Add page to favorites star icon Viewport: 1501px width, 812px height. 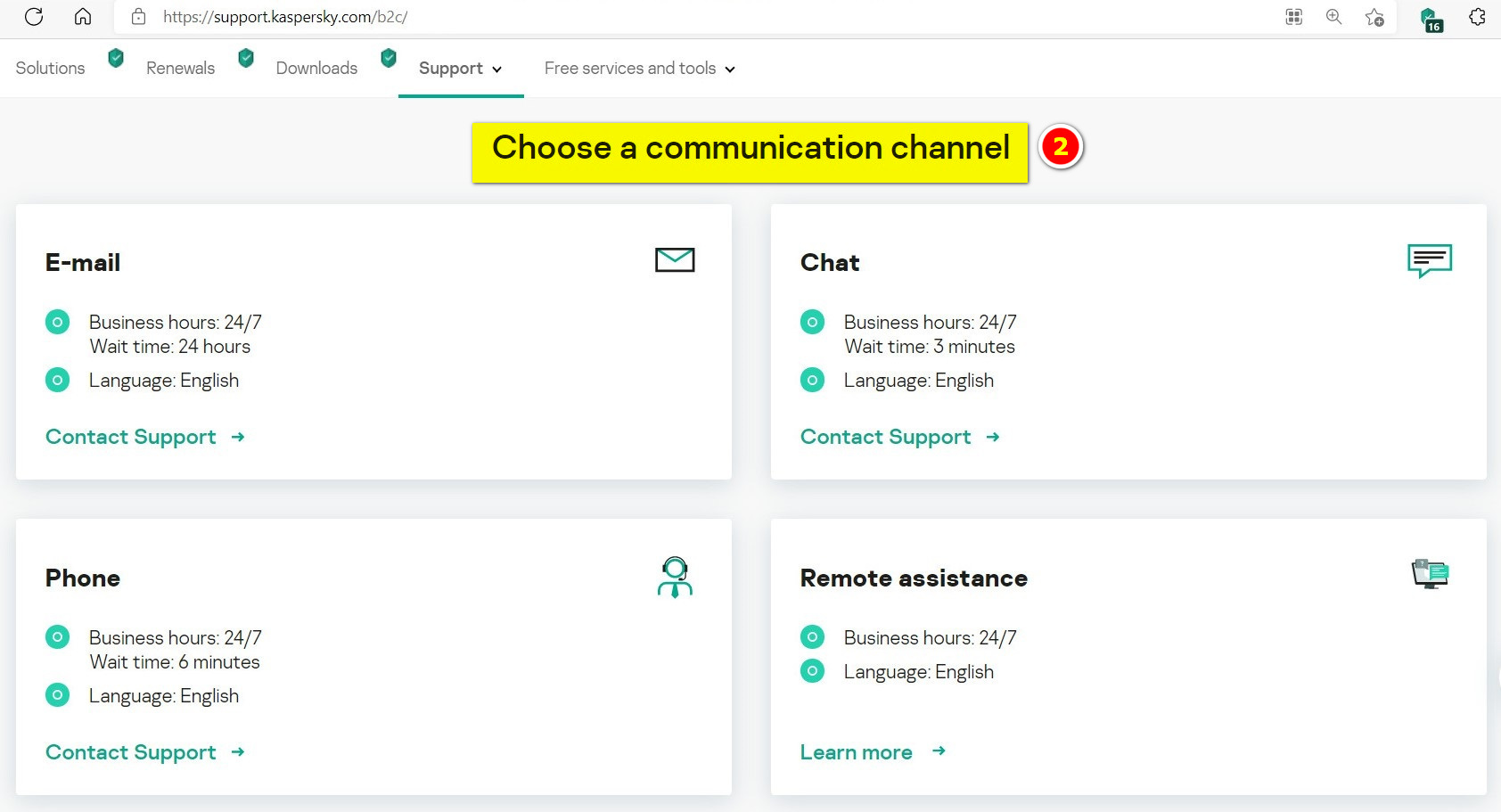[1374, 17]
